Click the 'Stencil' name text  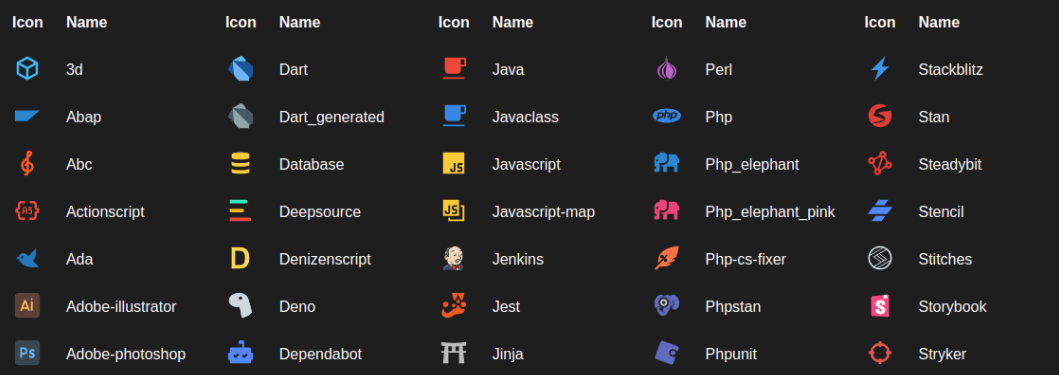pyautogui.click(x=941, y=211)
